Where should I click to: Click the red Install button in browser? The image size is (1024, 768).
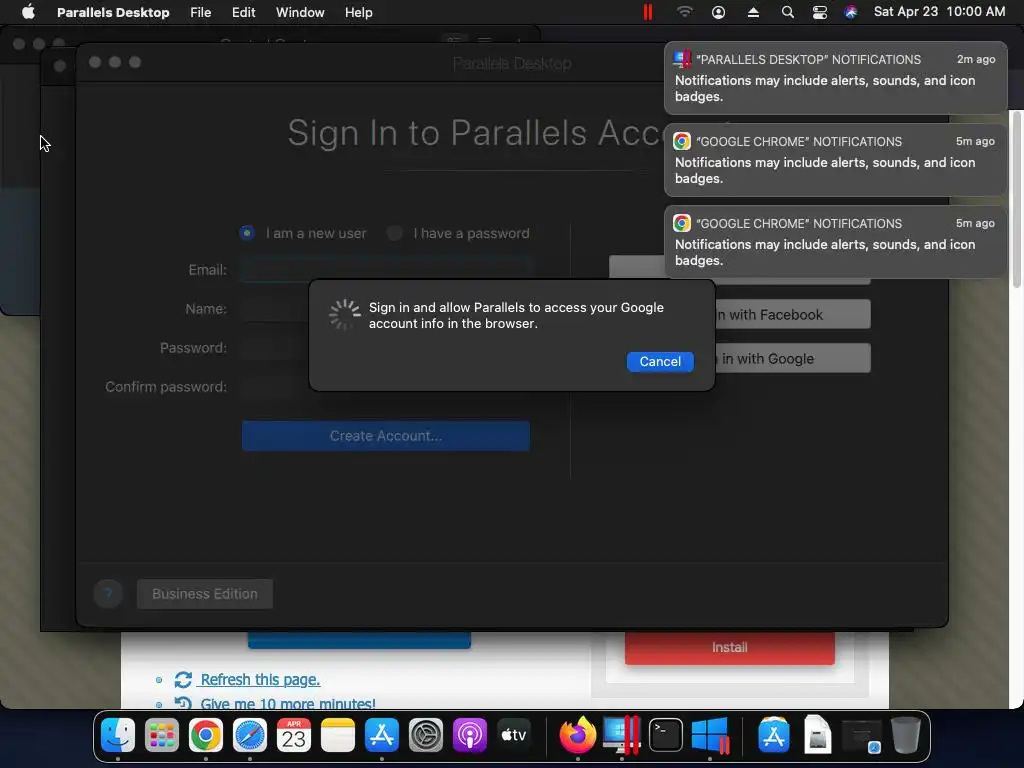point(729,647)
